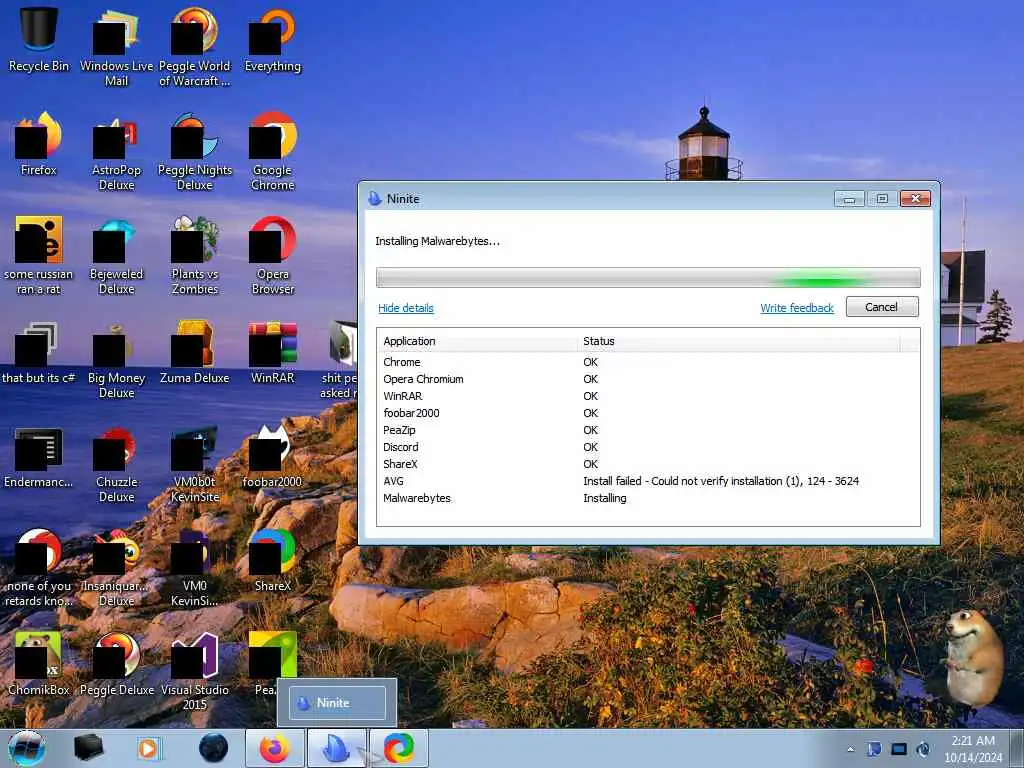
Task: Open ChomikBox desktop icon
Action: (x=39, y=664)
